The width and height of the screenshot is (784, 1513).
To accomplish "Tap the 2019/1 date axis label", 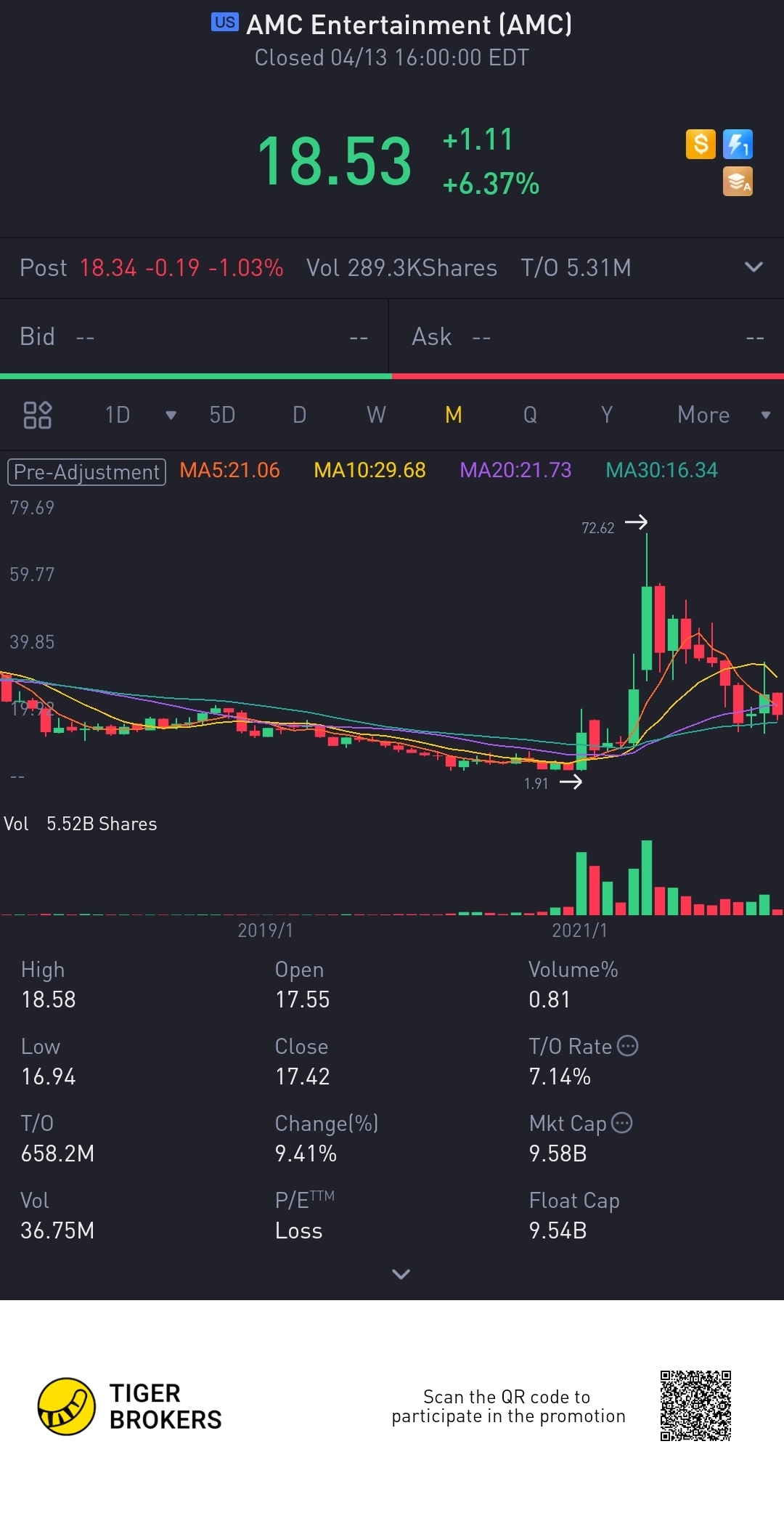I will (265, 930).
